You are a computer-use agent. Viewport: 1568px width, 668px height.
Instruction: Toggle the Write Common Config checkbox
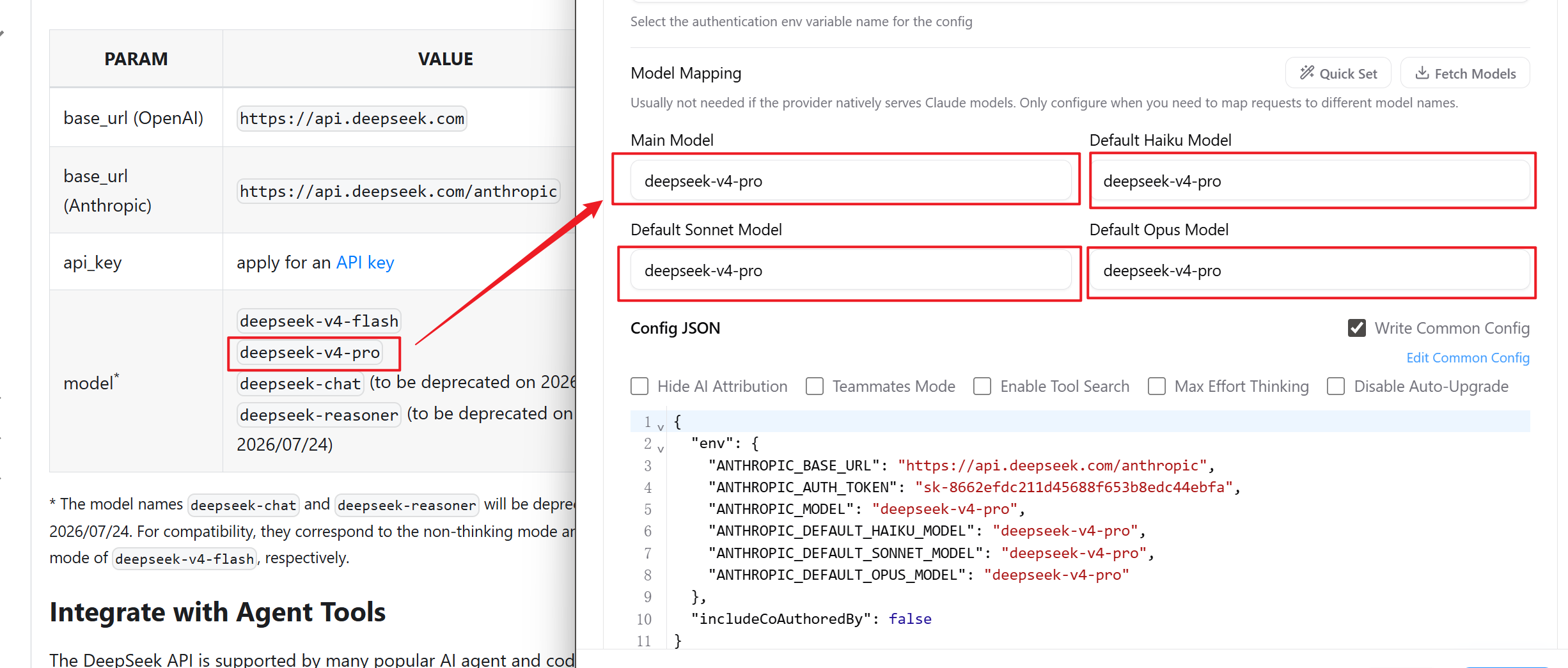(x=1357, y=328)
